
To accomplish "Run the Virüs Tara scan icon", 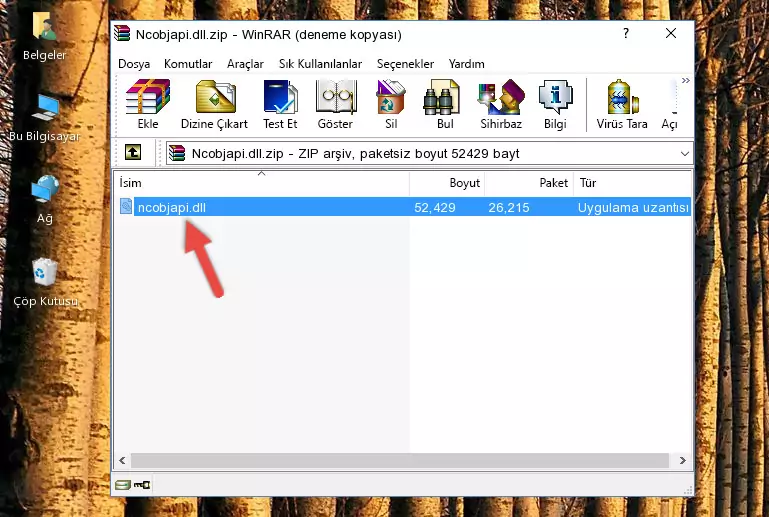I will (622, 104).
